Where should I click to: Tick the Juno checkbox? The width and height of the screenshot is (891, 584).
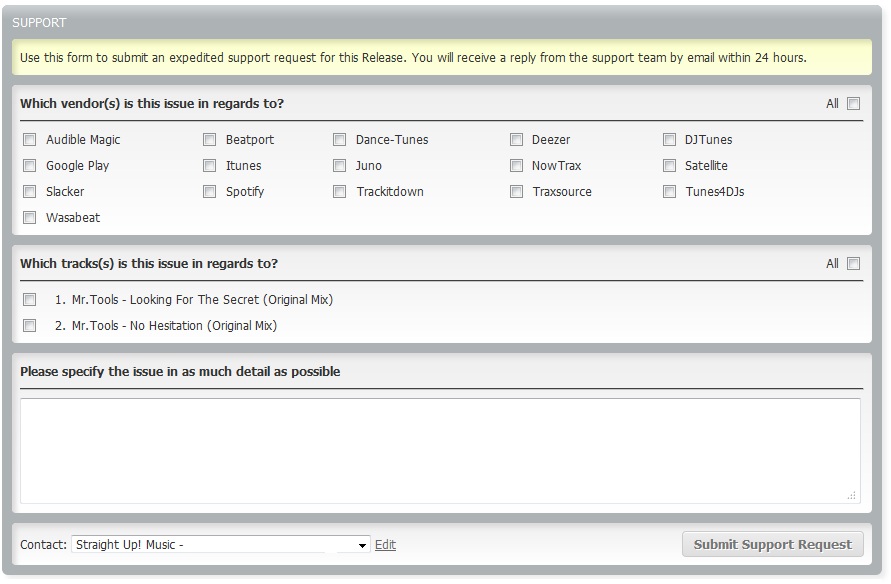coord(339,166)
